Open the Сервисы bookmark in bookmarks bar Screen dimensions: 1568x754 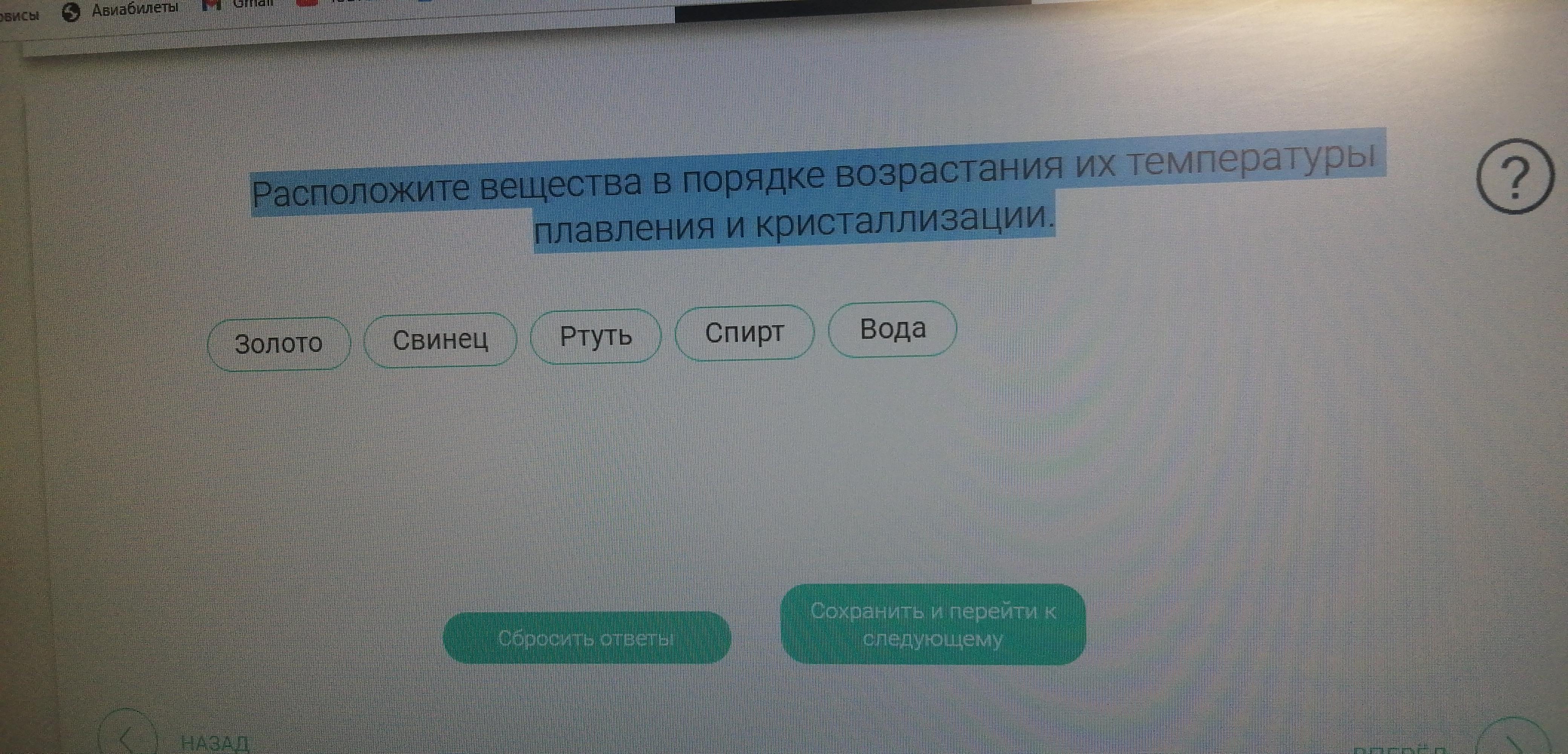click(x=18, y=15)
